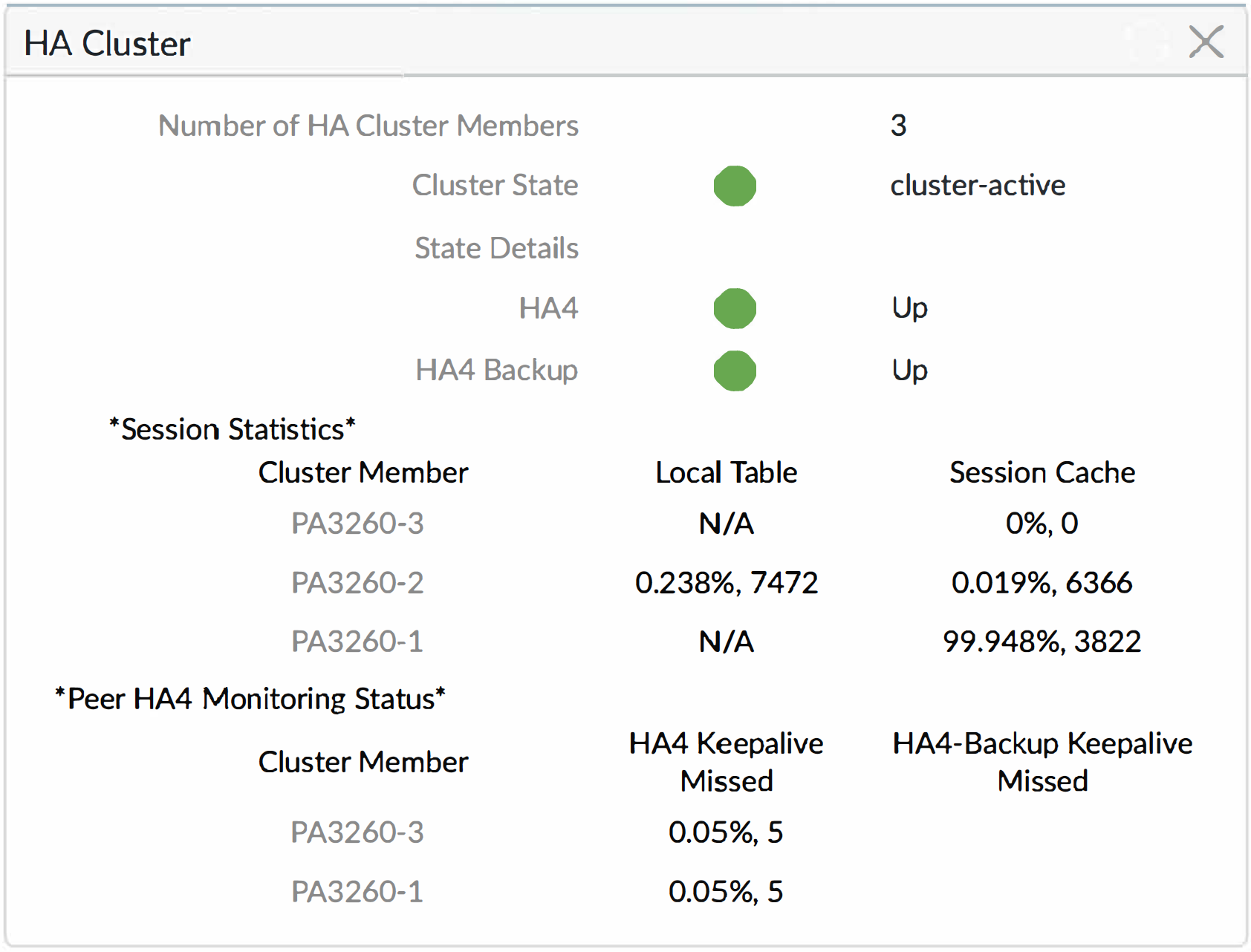Select PA3260-2 cluster member entry
This screenshot has width=1251, height=952.
tap(357, 583)
